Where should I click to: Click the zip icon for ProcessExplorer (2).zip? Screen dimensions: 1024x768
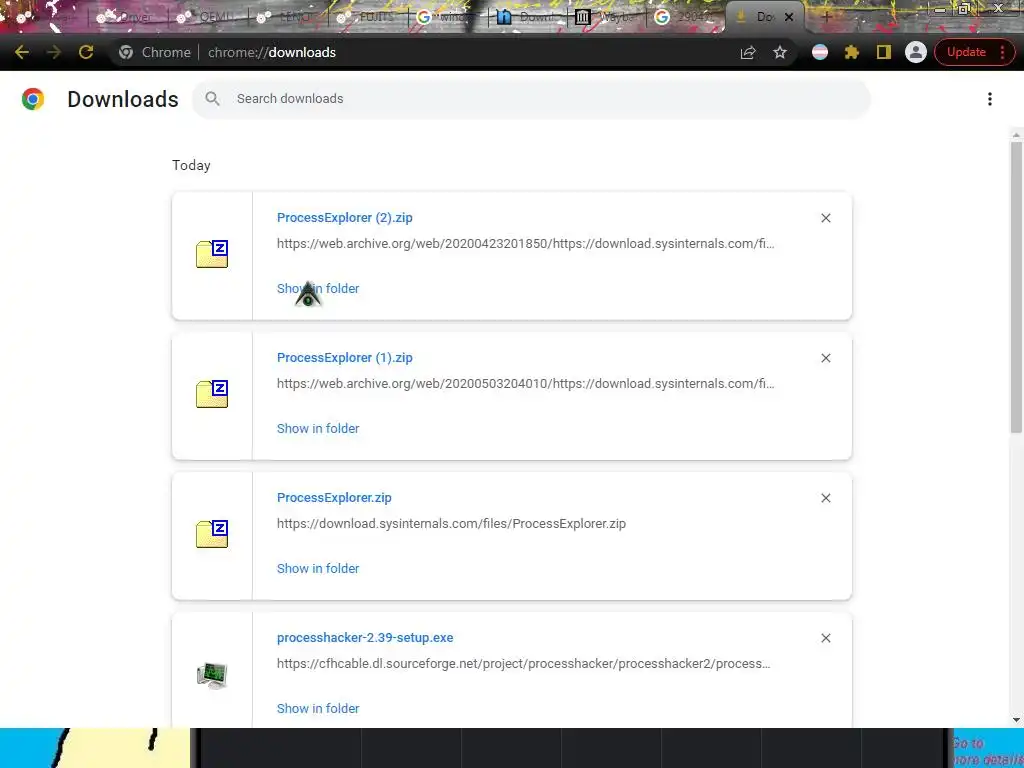tap(212, 254)
